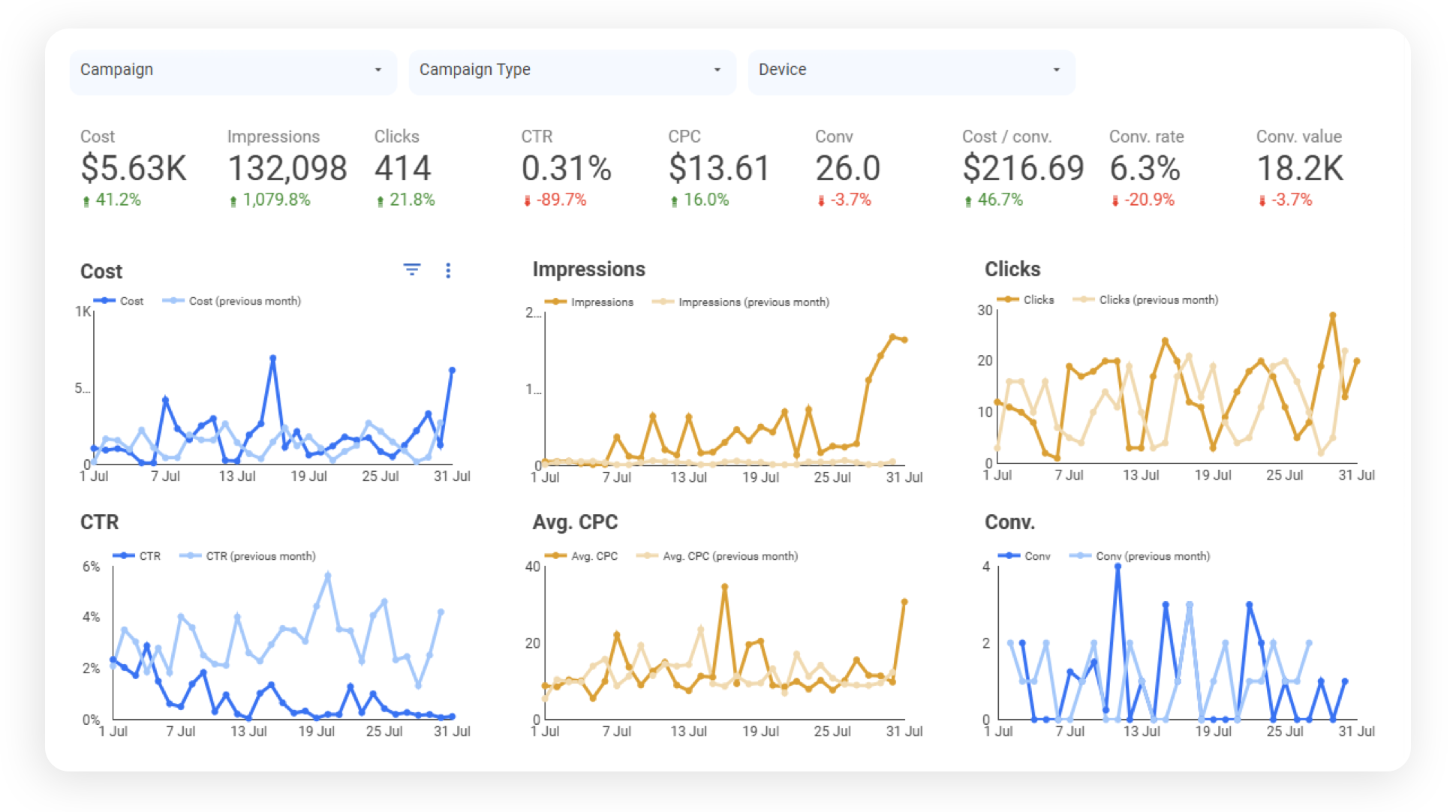The height and width of the screenshot is (812, 1456).
Task: Click the Conv (previous month) legend marker
Action: pos(1080,556)
